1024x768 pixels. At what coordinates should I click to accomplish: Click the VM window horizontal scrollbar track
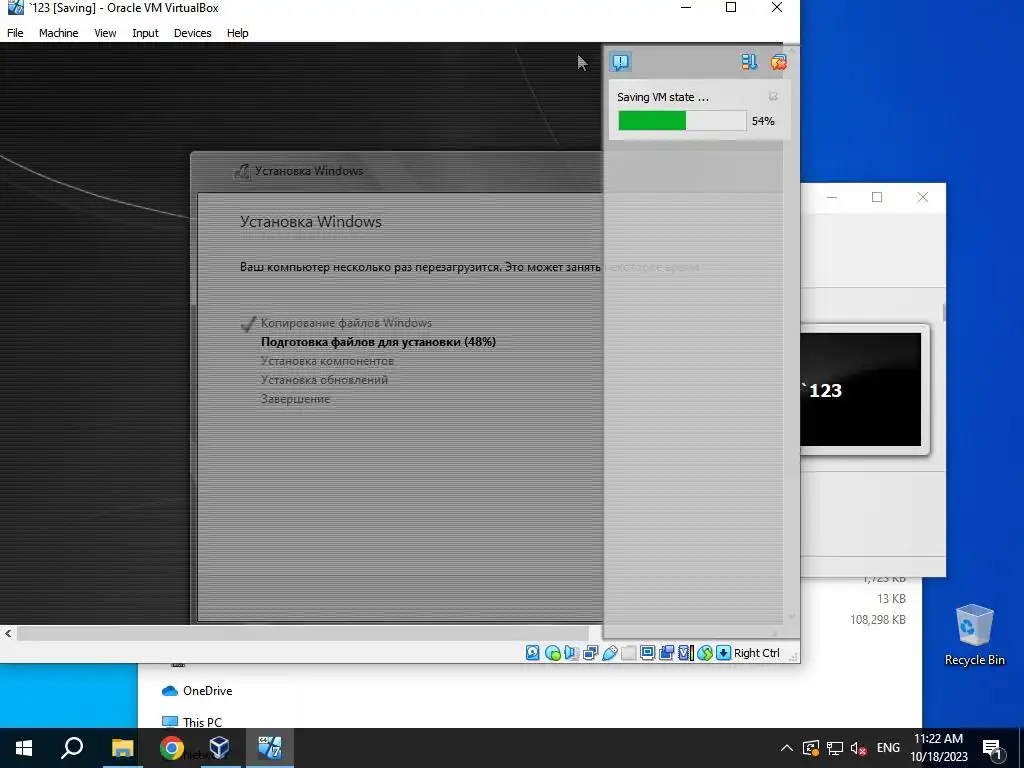coord(302,633)
